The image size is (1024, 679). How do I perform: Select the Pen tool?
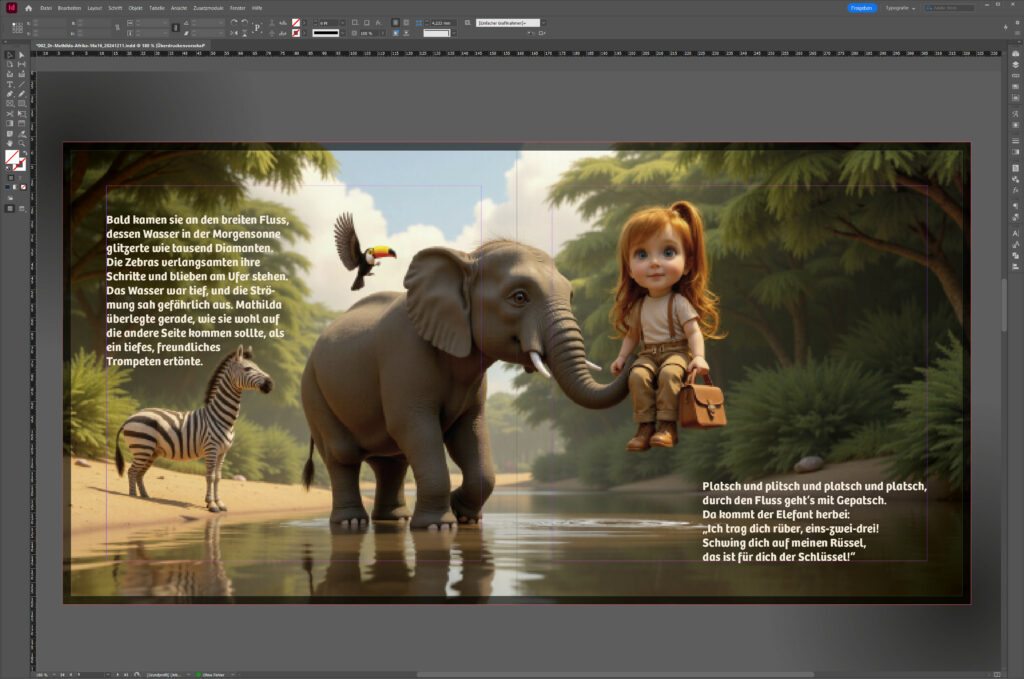tap(10, 94)
